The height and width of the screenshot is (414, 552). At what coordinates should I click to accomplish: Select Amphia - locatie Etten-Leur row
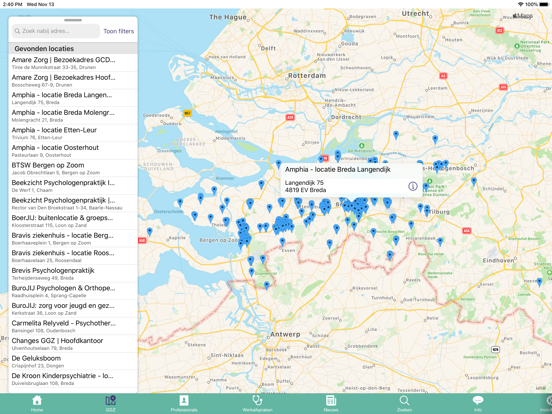73,133
